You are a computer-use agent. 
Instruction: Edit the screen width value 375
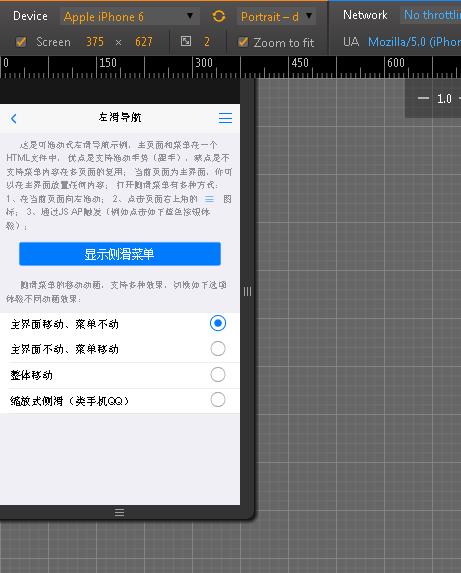[x=95, y=42]
